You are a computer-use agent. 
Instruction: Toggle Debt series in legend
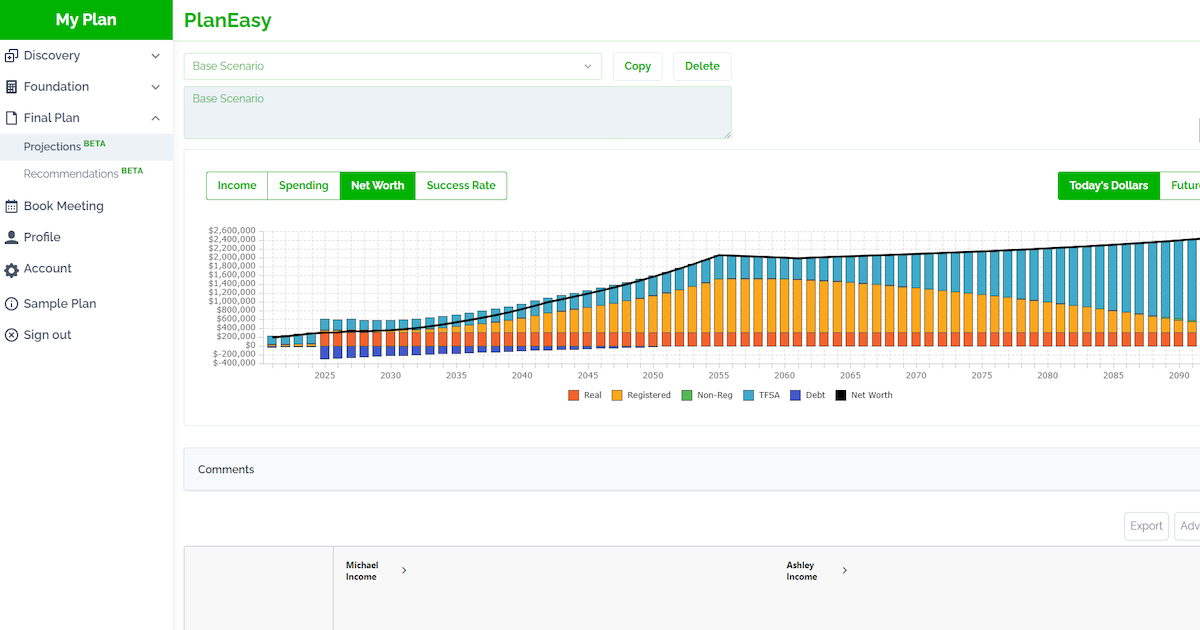click(808, 395)
